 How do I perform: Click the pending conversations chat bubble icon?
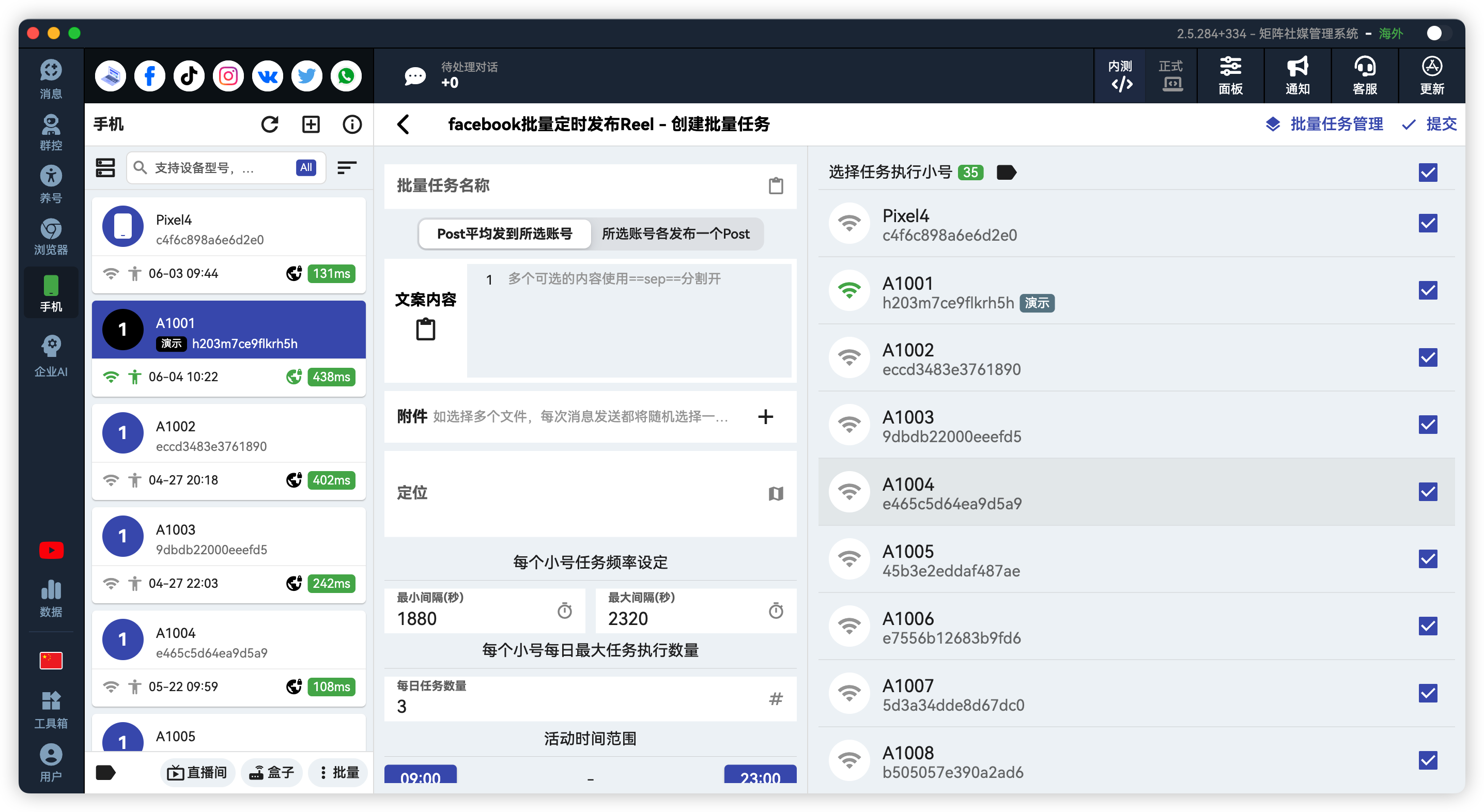pyautogui.click(x=415, y=75)
